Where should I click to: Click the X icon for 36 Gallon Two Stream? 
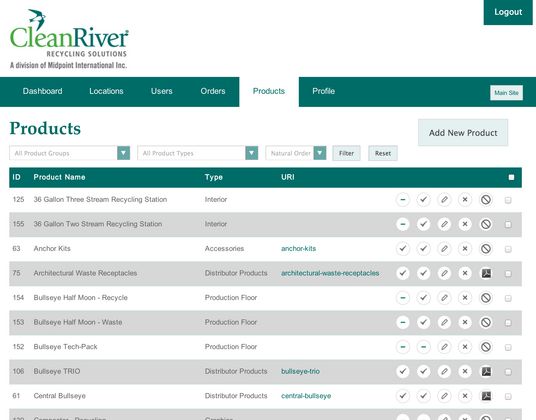(465, 224)
